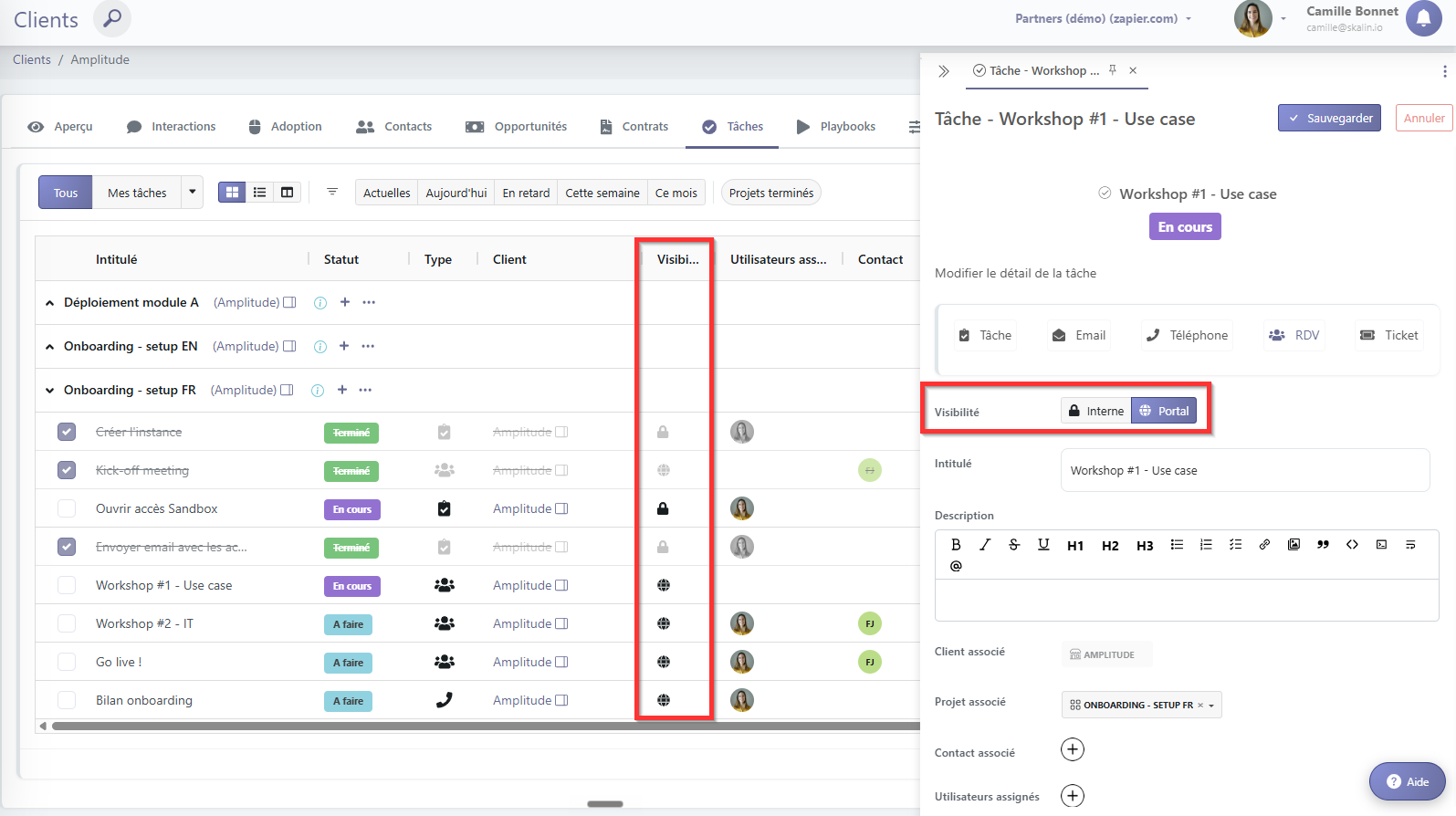Open the notifications bell
The image size is (1456, 816).
point(1423,18)
